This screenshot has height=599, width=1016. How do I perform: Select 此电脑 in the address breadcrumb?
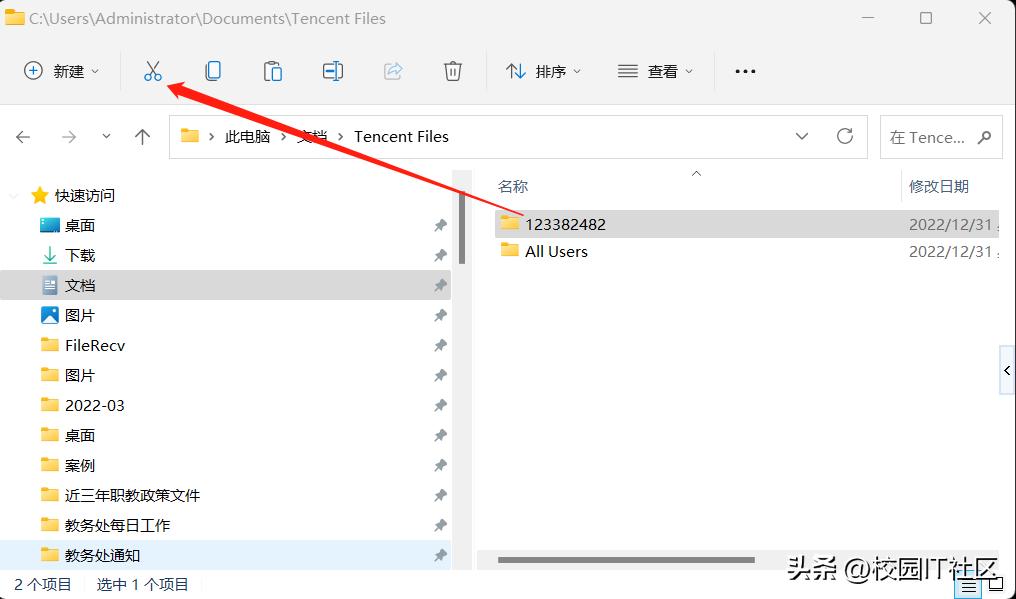tap(248, 137)
